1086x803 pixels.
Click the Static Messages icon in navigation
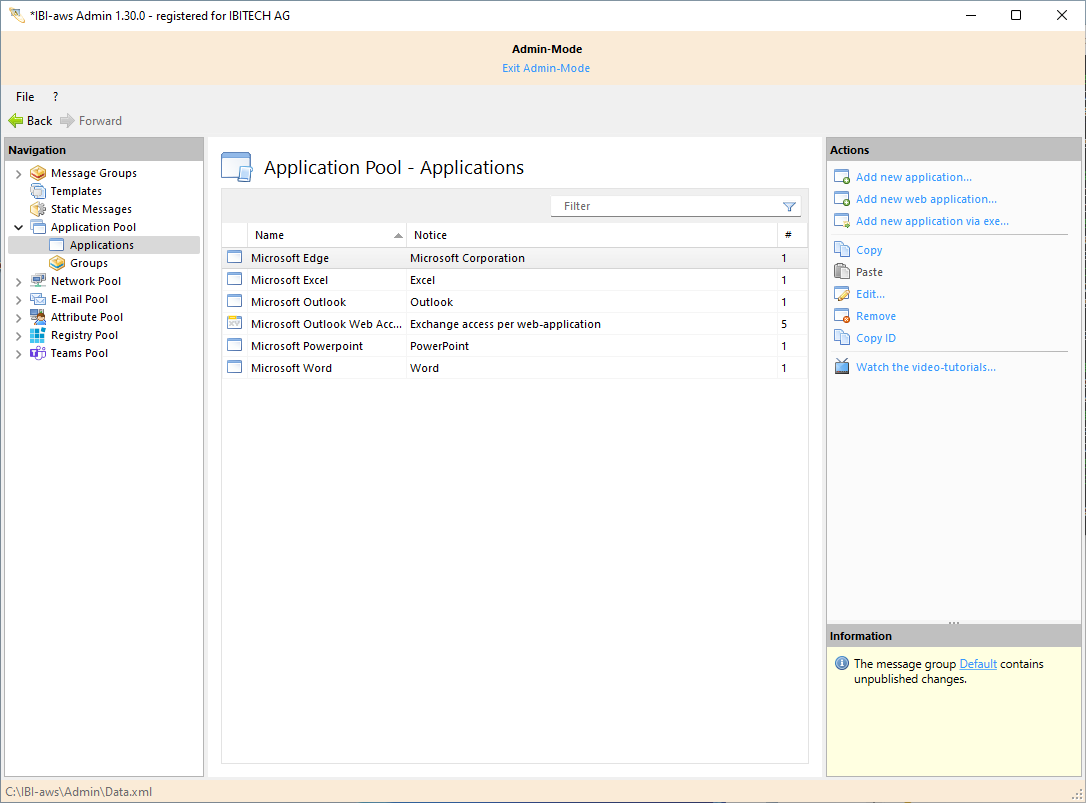pos(38,209)
